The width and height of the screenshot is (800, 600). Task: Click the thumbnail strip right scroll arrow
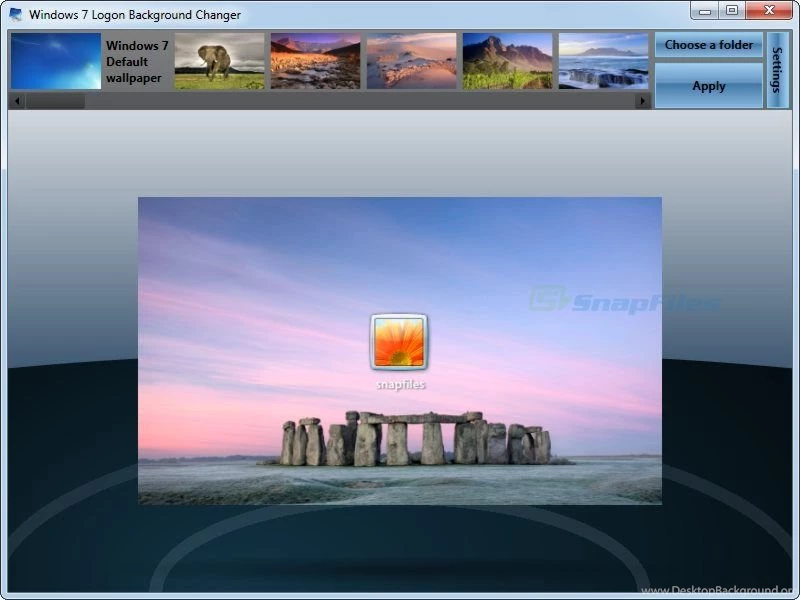point(642,101)
